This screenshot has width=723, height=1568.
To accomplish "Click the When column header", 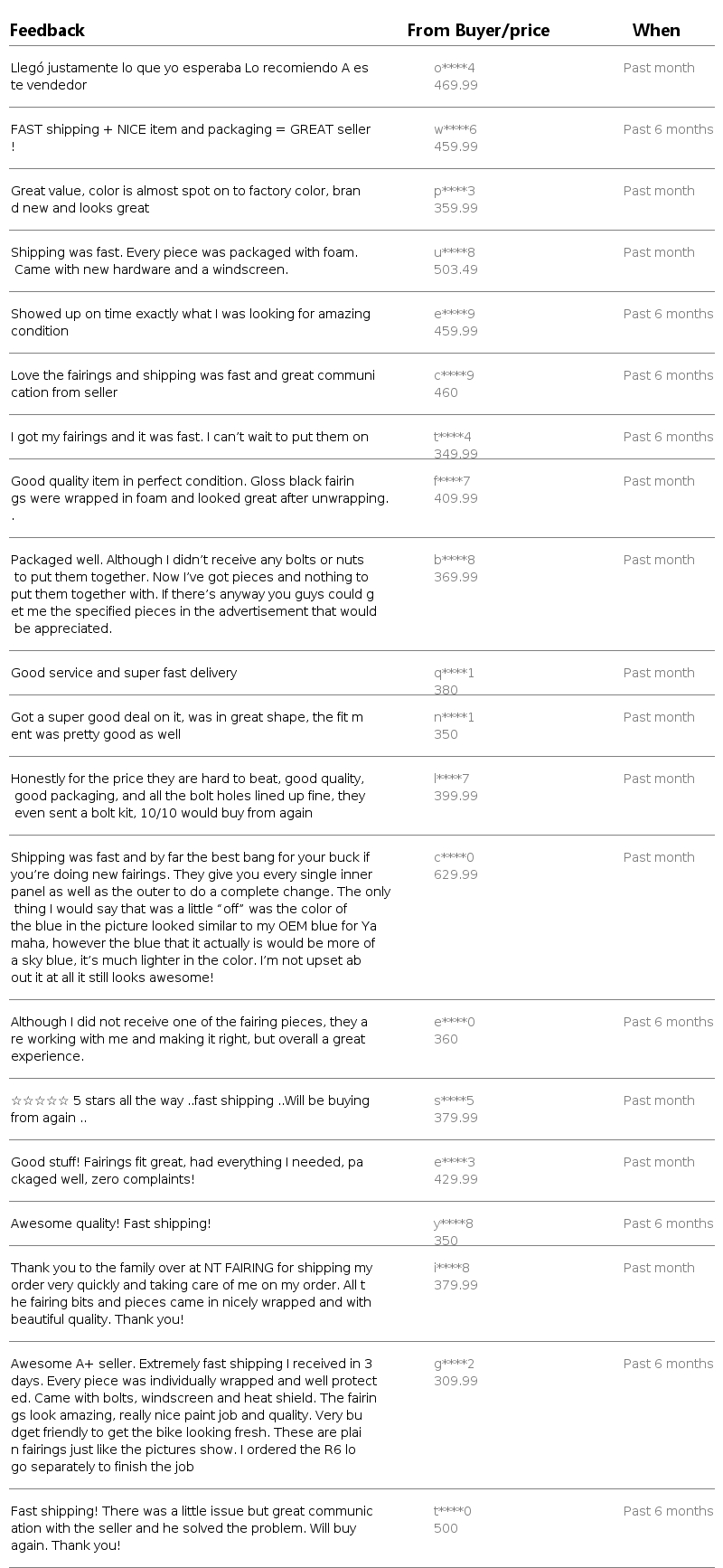I will pos(656,31).
